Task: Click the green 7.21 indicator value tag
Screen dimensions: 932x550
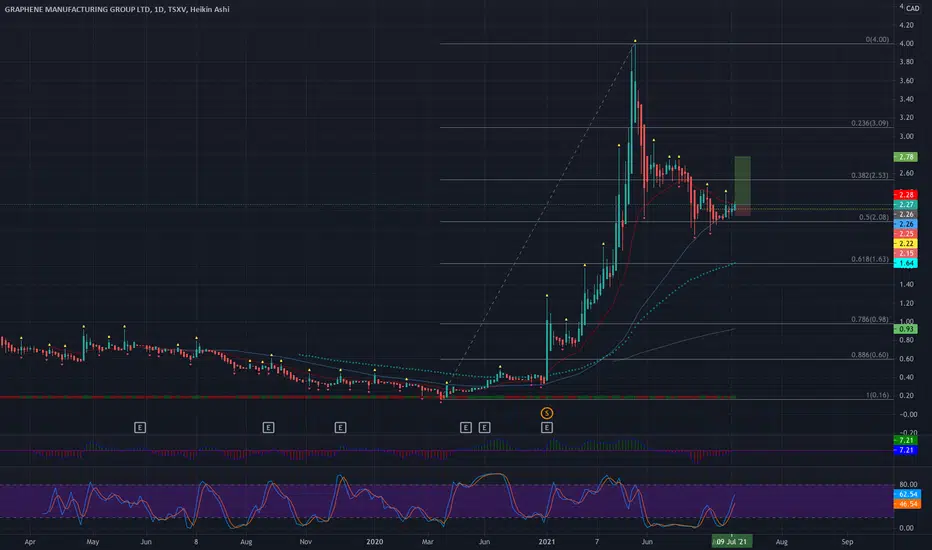Action: point(905,441)
